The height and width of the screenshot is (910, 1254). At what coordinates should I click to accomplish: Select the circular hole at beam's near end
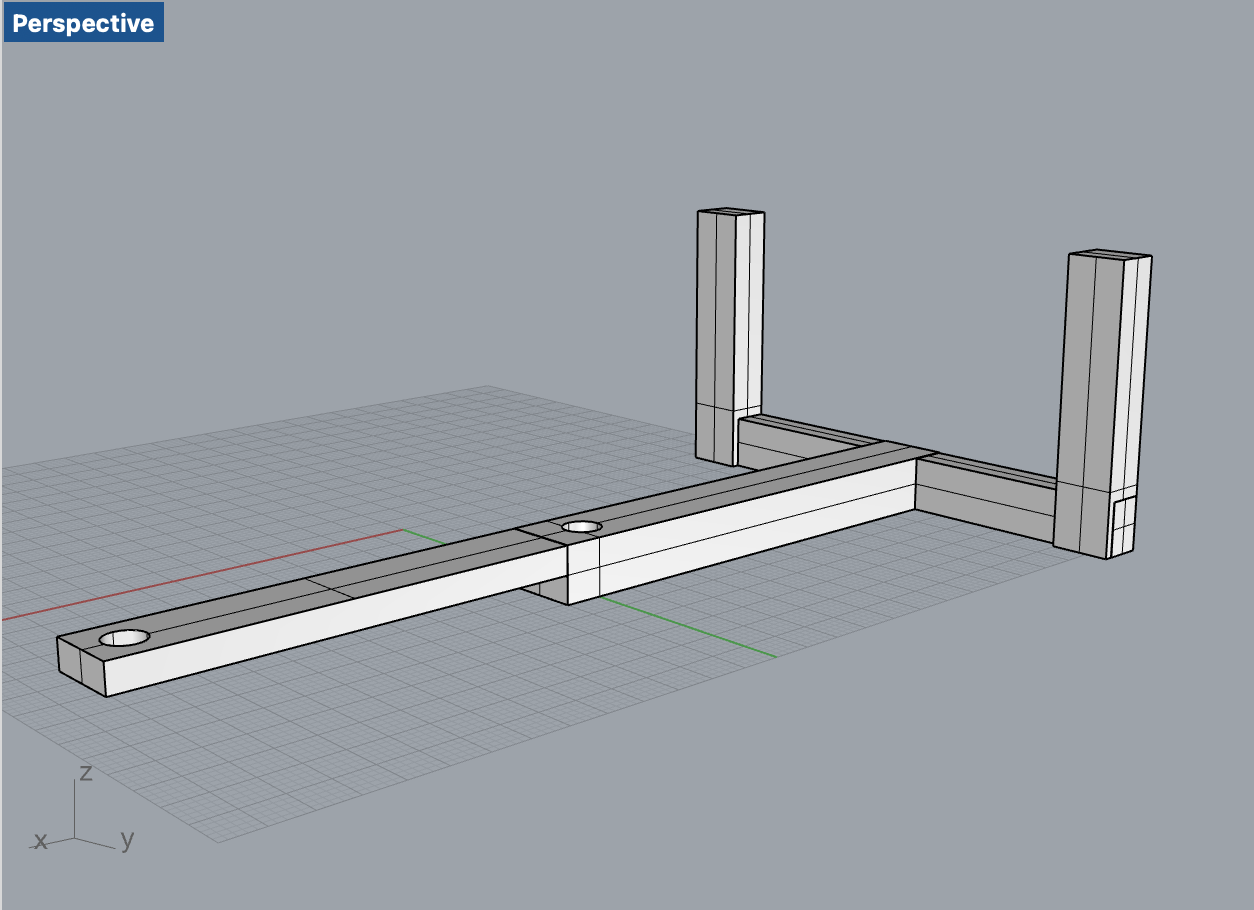124,637
